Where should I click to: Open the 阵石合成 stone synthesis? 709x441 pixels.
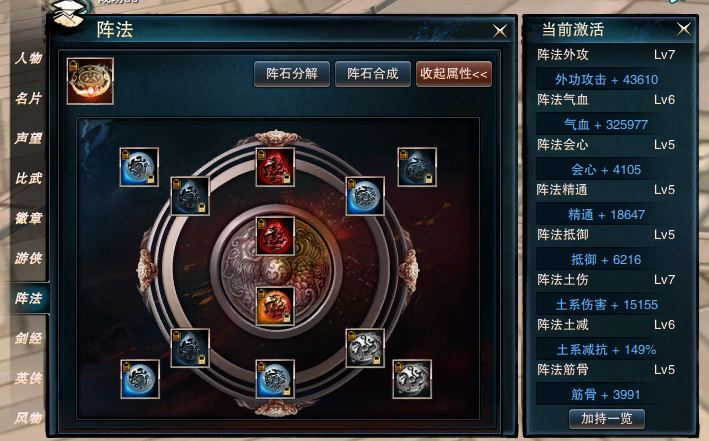point(373,74)
